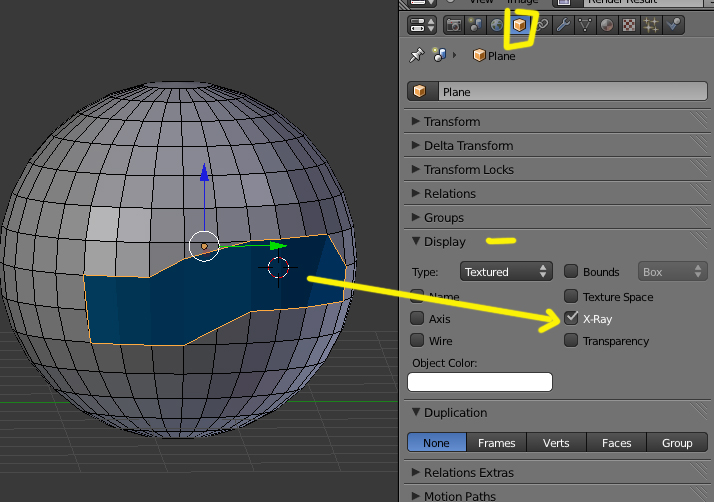Click the Transform panel drag grip
Image resolution: width=714 pixels, height=502 pixels.
[x=700, y=121]
